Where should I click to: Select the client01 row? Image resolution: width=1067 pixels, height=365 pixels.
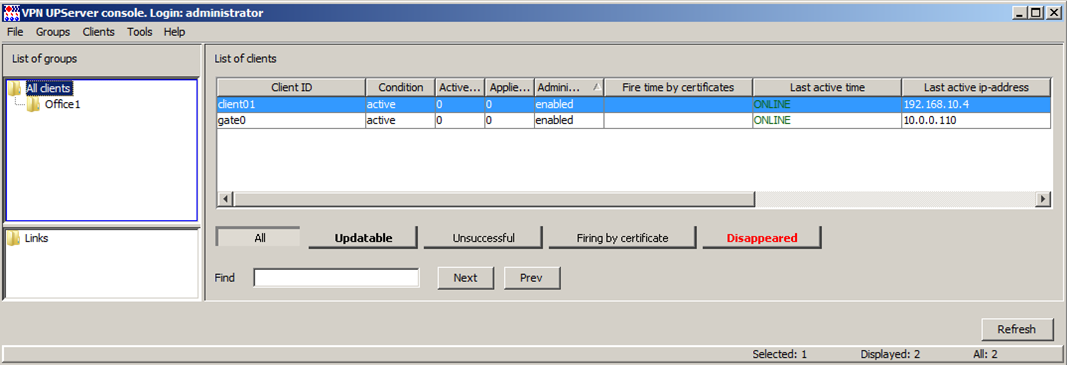[634, 104]
